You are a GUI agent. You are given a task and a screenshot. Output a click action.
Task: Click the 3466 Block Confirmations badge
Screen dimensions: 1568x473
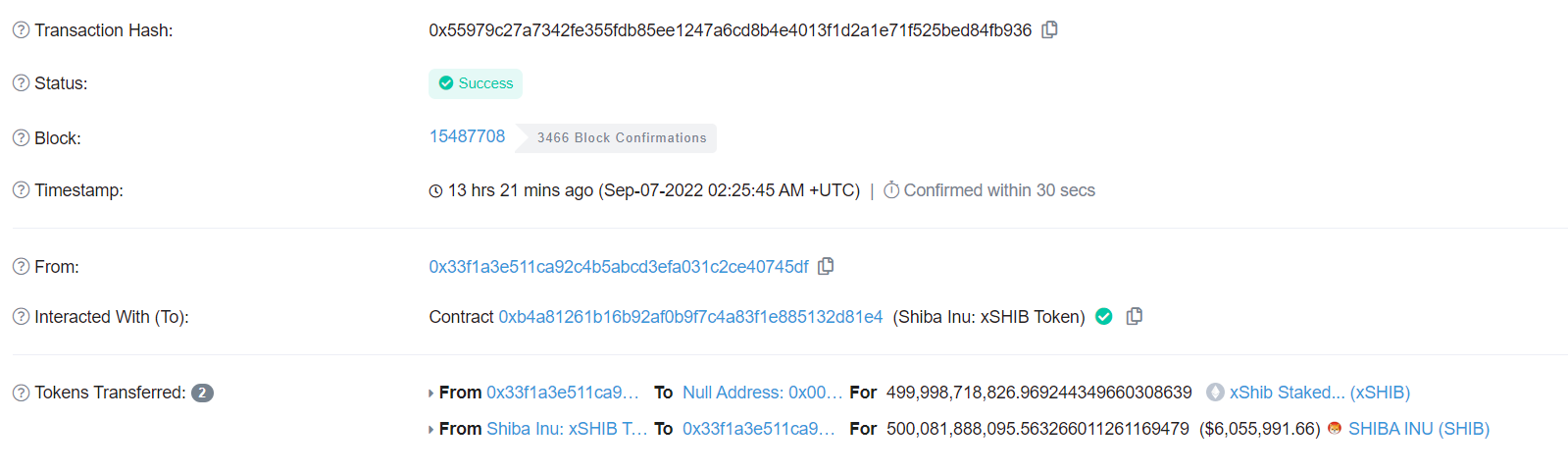[621, 138]
